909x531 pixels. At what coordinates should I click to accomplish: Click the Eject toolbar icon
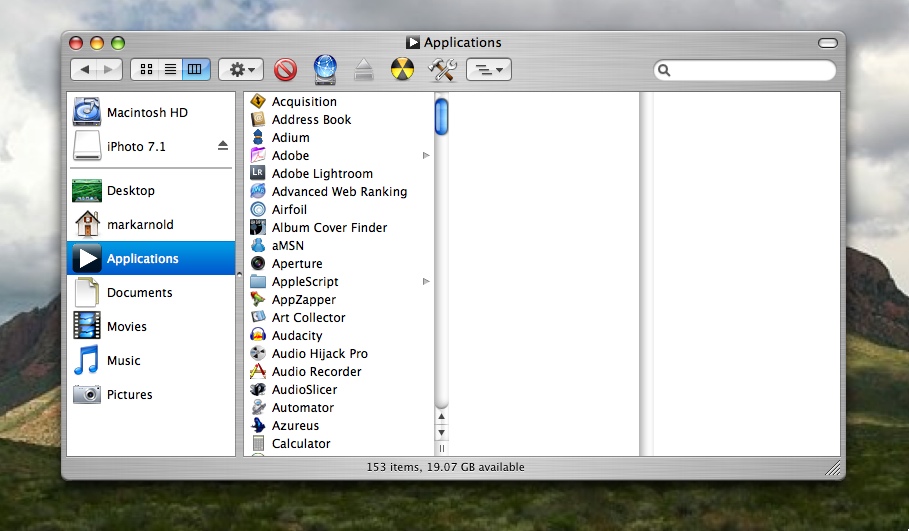click(363, 70)
